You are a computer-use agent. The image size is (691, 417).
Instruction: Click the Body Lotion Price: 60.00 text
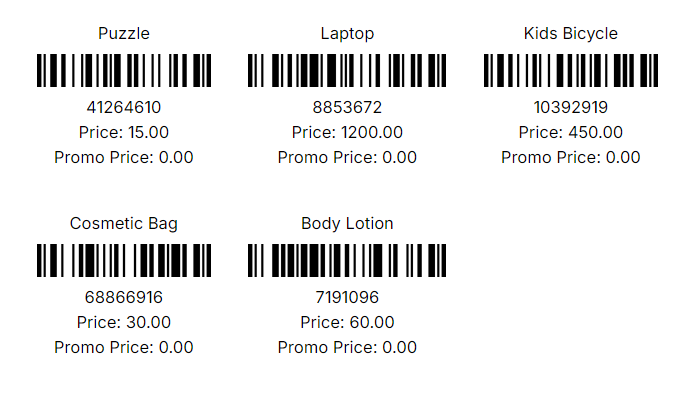pos(347,322)
